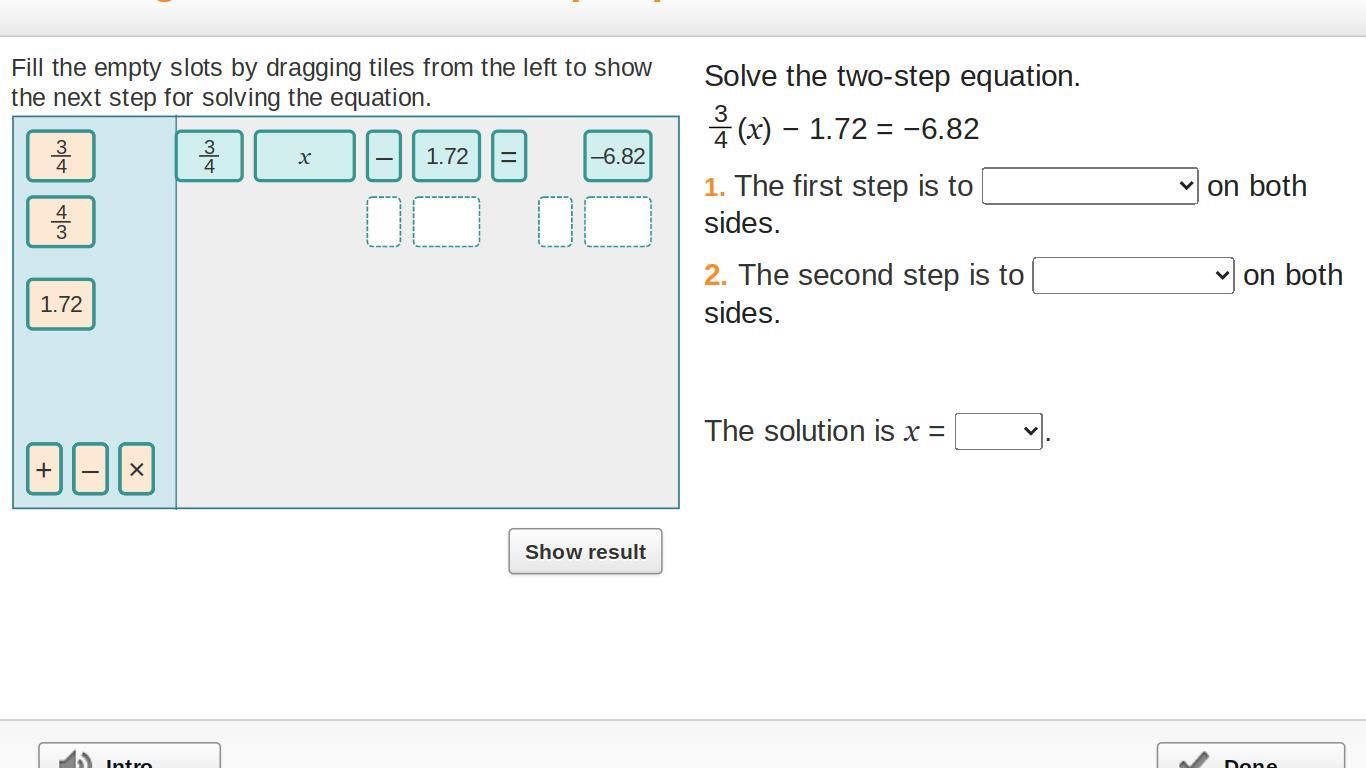
Task: Click the plus operator tile
Action: [x=44, y=469]
